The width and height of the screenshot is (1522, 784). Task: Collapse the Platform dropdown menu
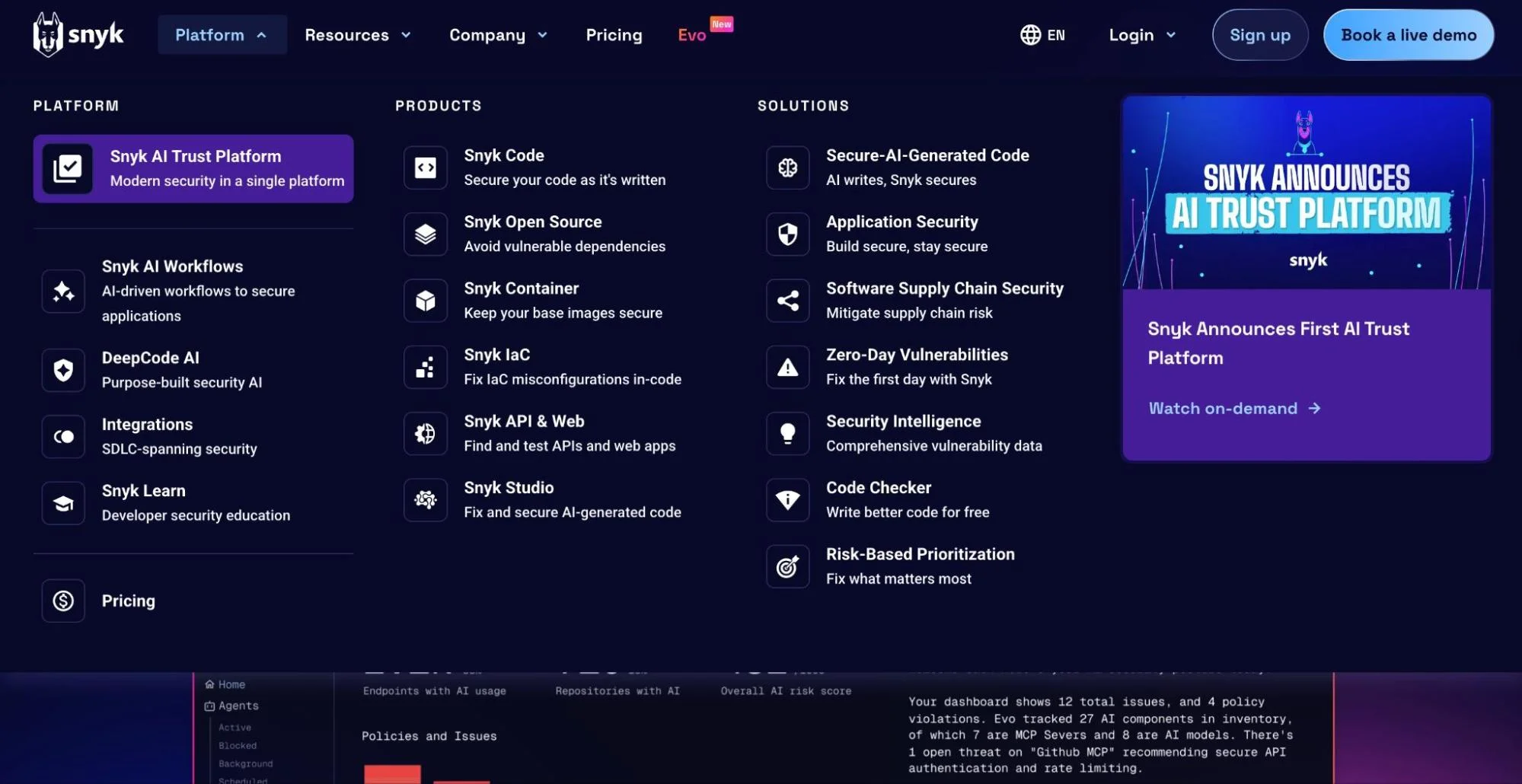pos(222,35)
